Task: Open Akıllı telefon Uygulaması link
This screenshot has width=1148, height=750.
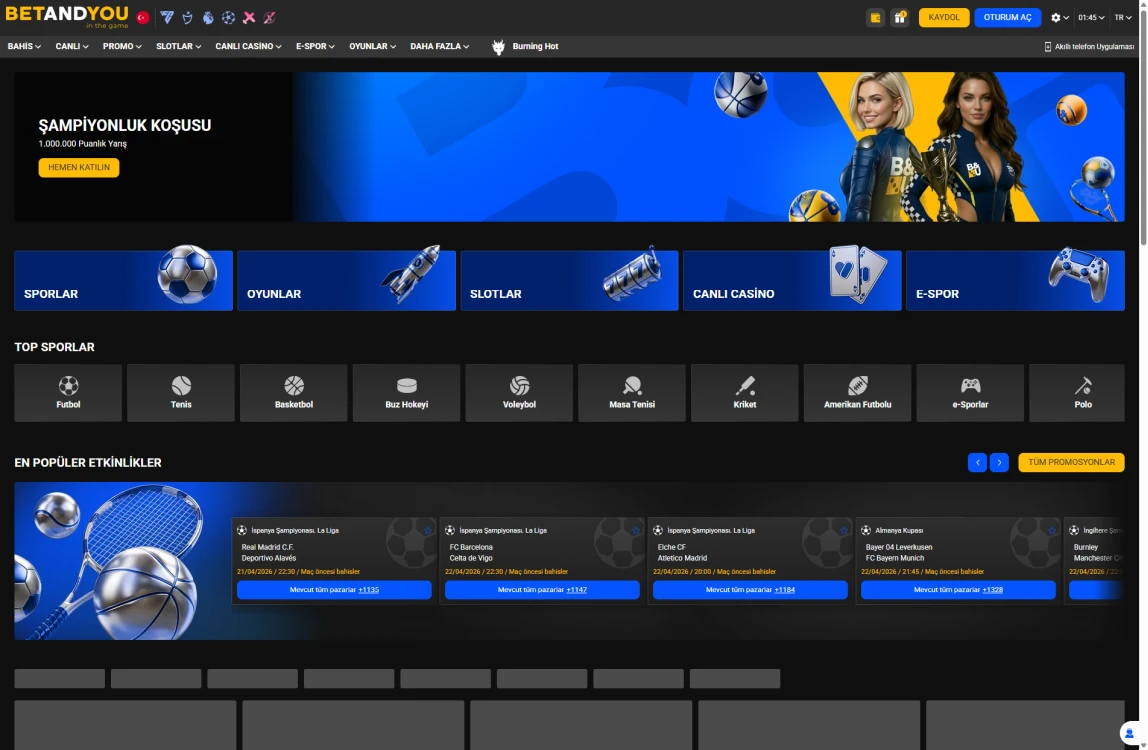Action: point(1089,46)
